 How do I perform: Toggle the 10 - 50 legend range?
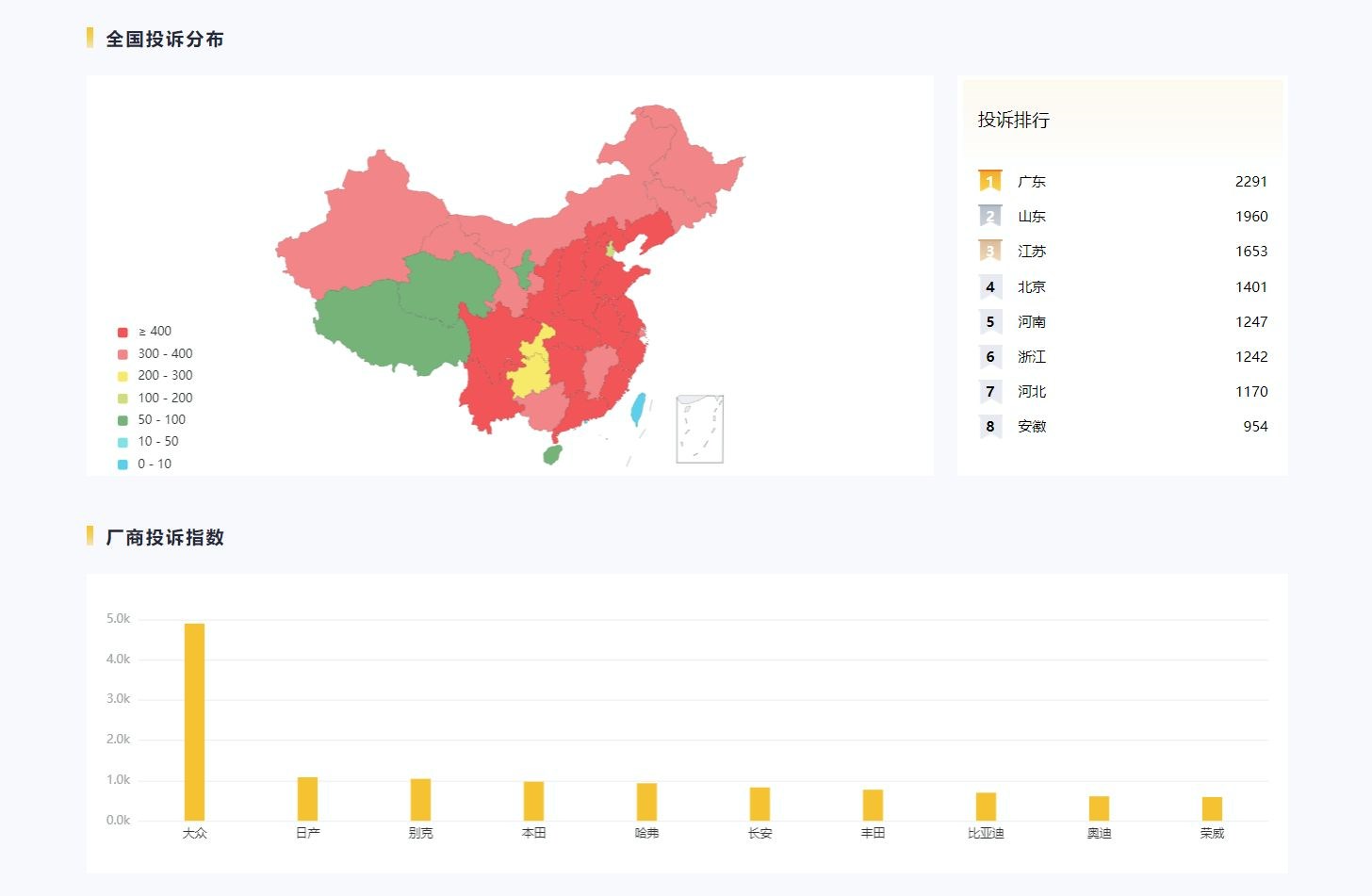tap(147, 441)
